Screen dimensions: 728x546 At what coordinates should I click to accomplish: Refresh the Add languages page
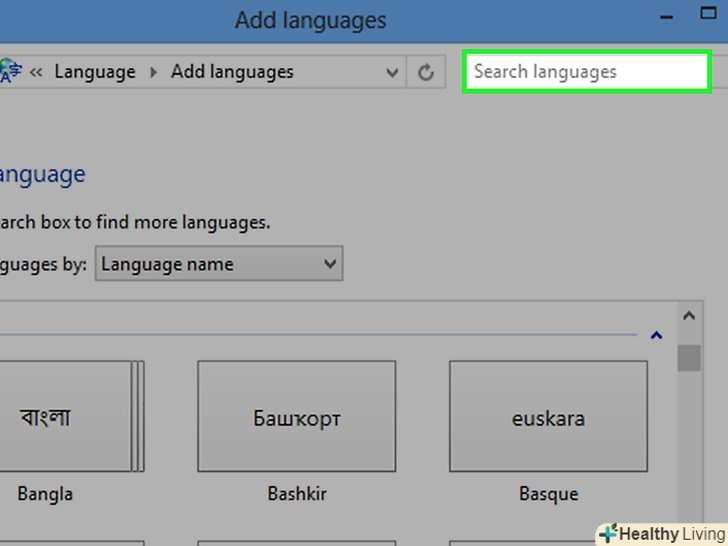pyautogui.click(x=426, y=72)
